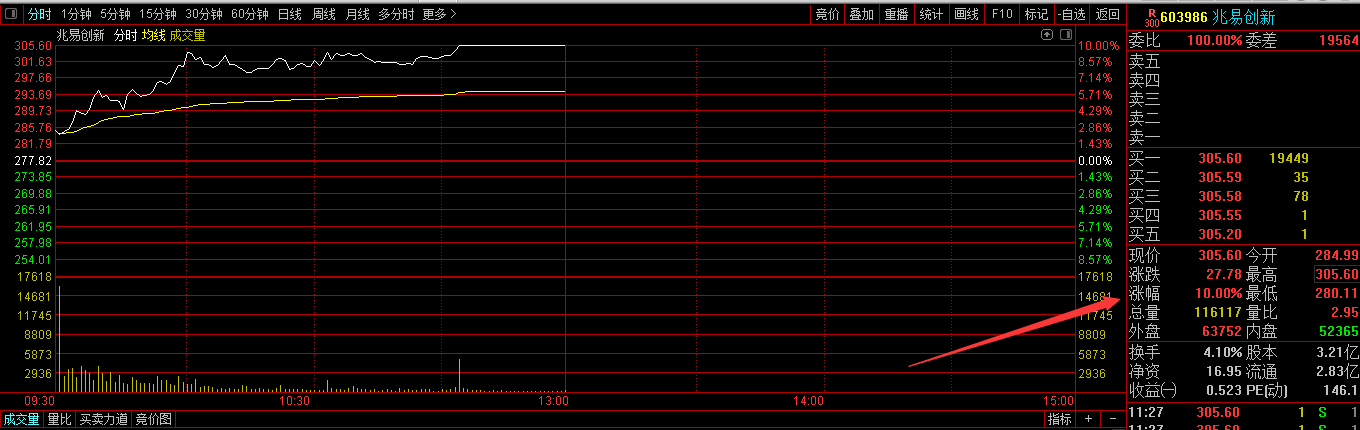Click the 总量 value 116117

(1218, 312)
